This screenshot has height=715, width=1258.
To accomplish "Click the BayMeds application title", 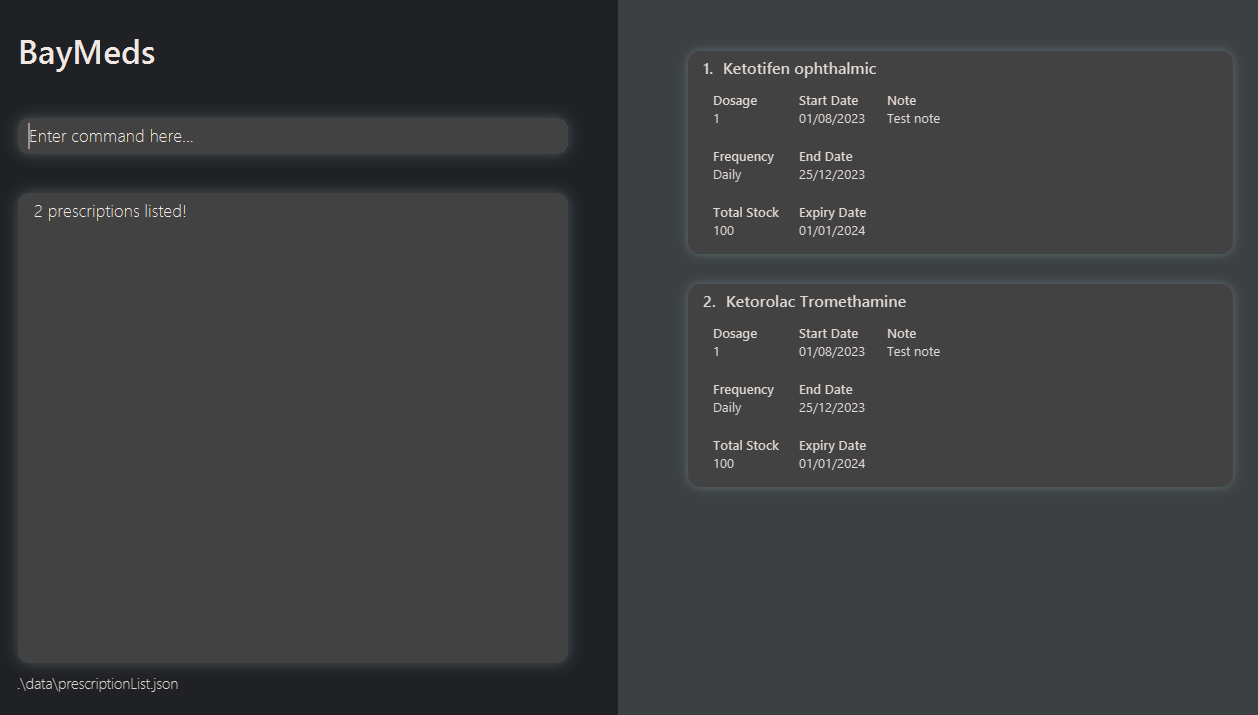I will point(87,52).
